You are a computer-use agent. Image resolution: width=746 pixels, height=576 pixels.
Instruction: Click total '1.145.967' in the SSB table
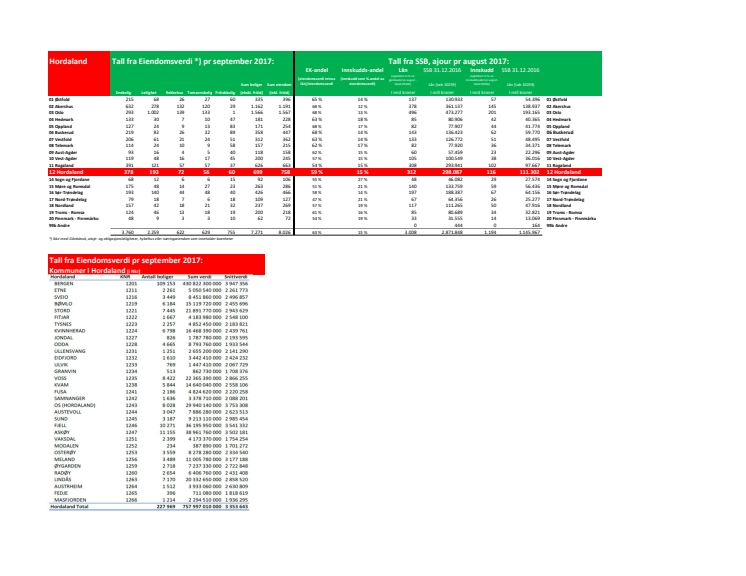pyautogui.click(x=528, y=233)
